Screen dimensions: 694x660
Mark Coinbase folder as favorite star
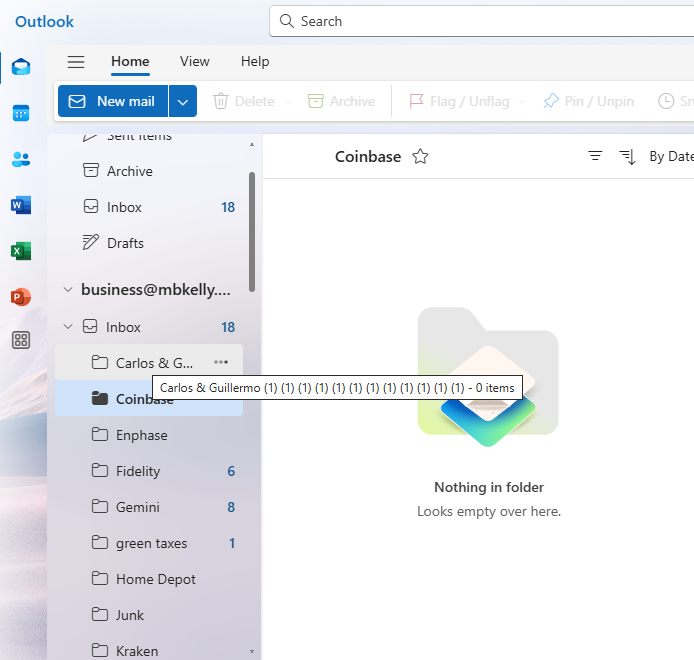[x=420, y=157]
